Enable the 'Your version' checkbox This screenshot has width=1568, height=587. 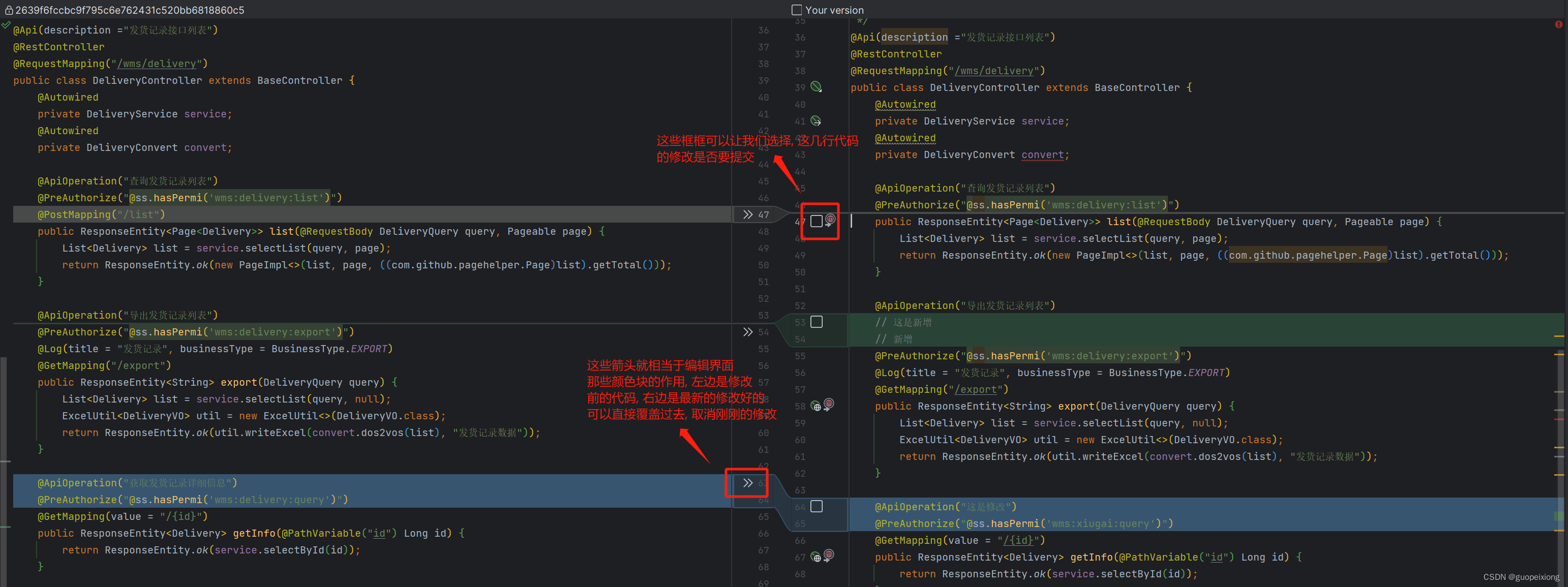(x=796, y=10)
